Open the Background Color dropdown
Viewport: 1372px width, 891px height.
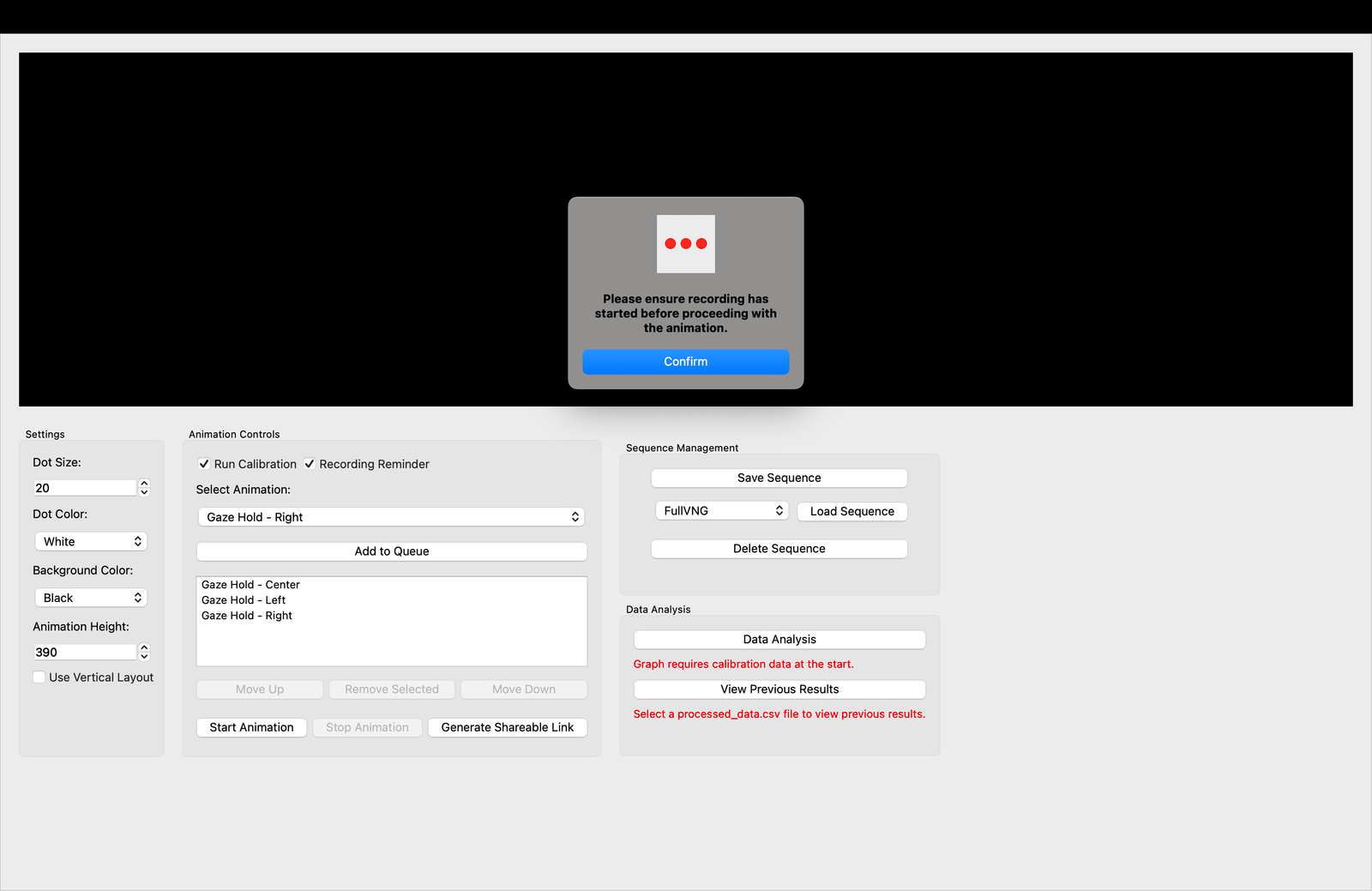click(91, 597)
